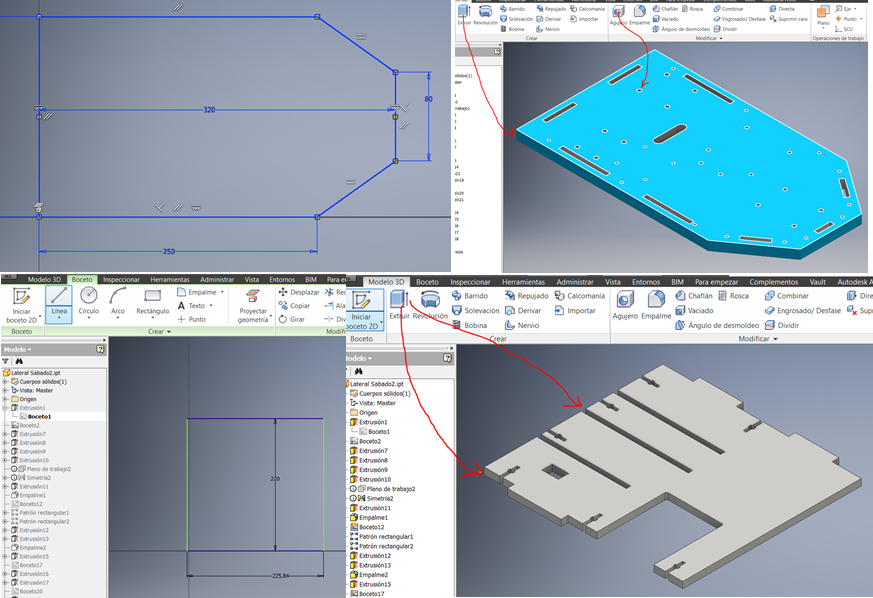This screenshot has width=873, height=598.
Task: Switch to Modelo 3D tab in Boceto-tab window
Action: [44, 280]
